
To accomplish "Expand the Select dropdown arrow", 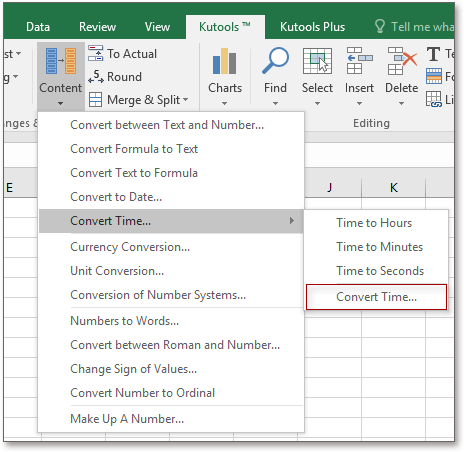I will (x=317, y=104).
